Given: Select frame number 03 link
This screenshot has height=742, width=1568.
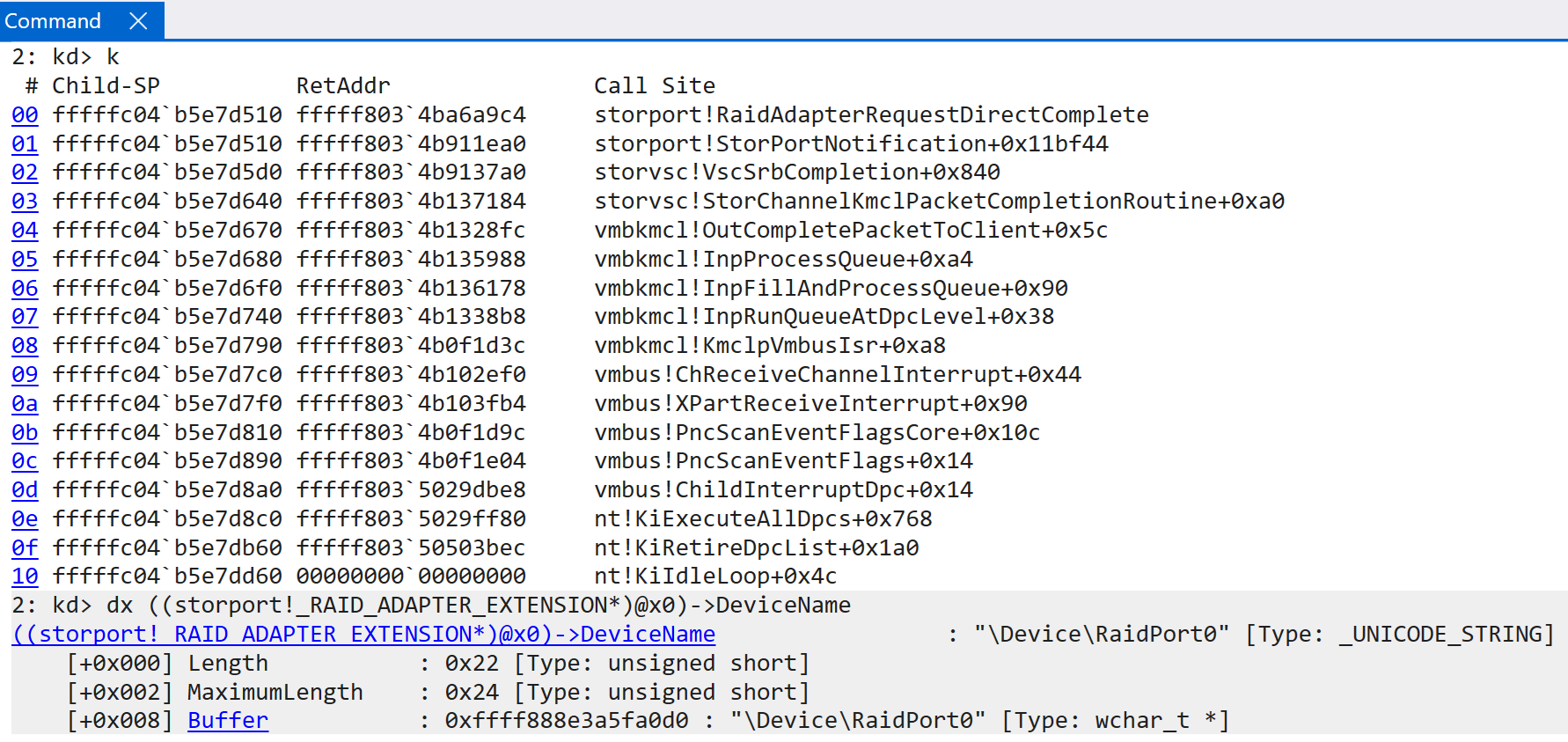Looking at the screenshot, I should point(25,202).
